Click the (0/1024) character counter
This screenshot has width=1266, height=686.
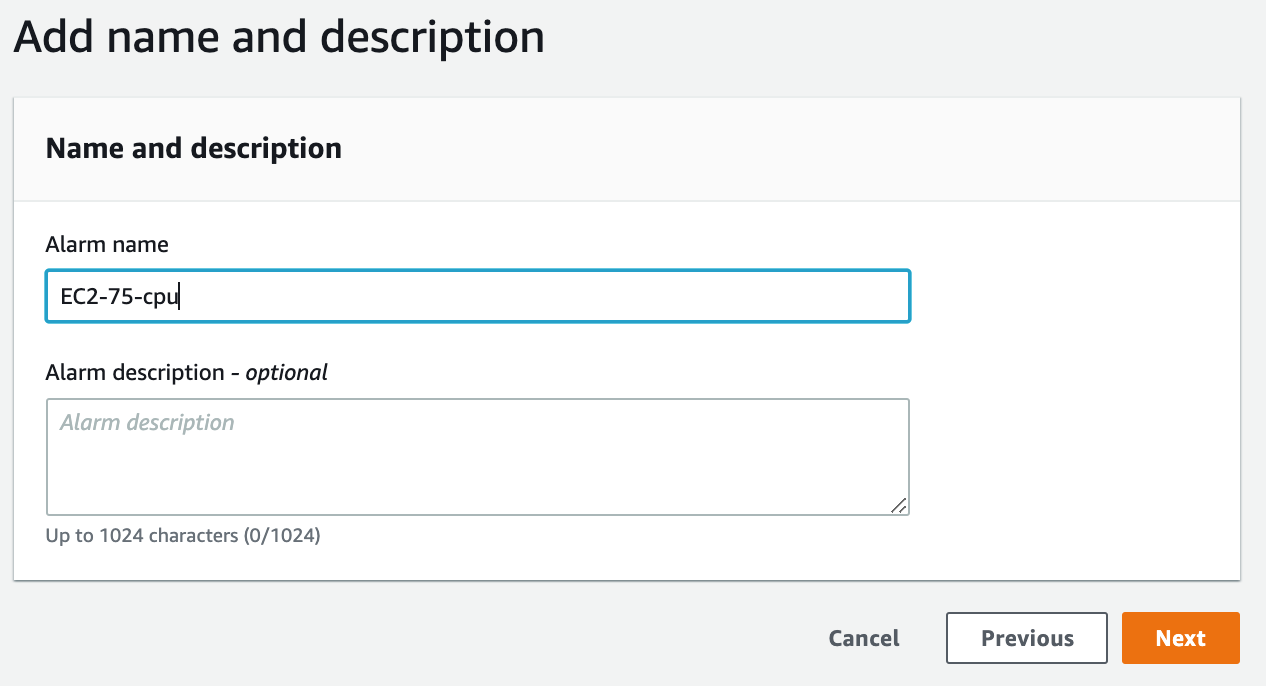click(282, 536)
